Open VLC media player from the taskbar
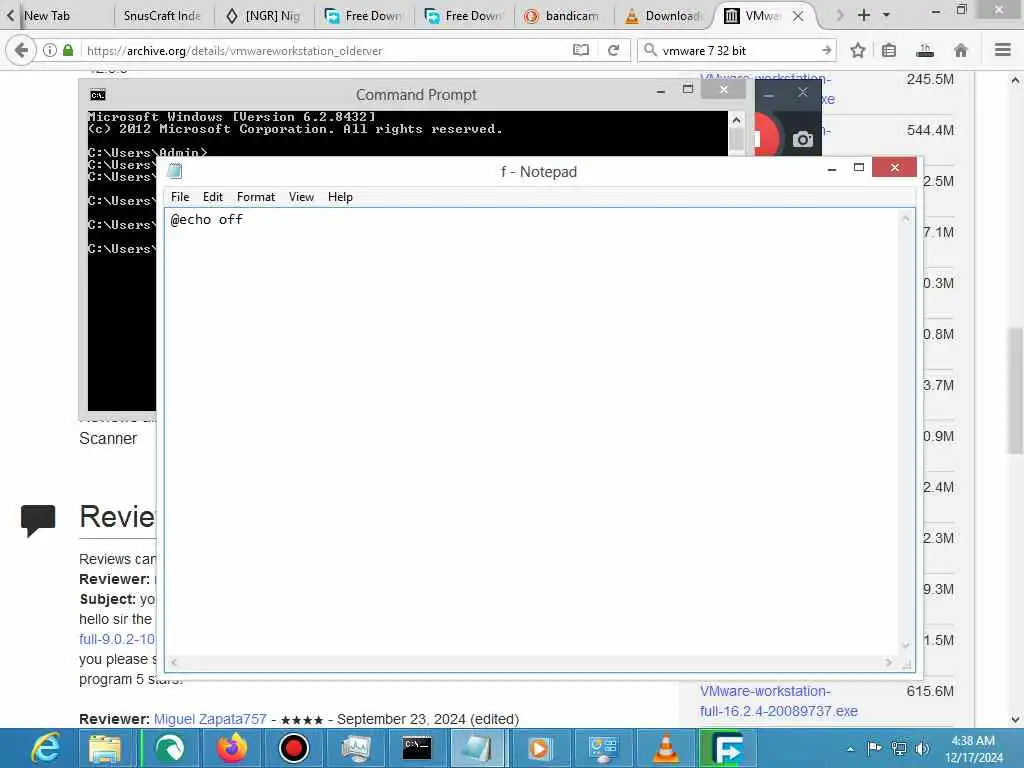 point(665,748)
